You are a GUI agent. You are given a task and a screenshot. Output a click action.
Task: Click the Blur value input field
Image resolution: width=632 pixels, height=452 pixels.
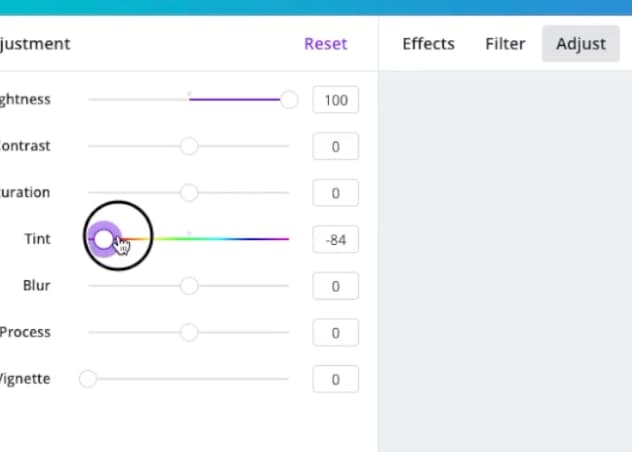pyautogui.click(x=335, y=286)
